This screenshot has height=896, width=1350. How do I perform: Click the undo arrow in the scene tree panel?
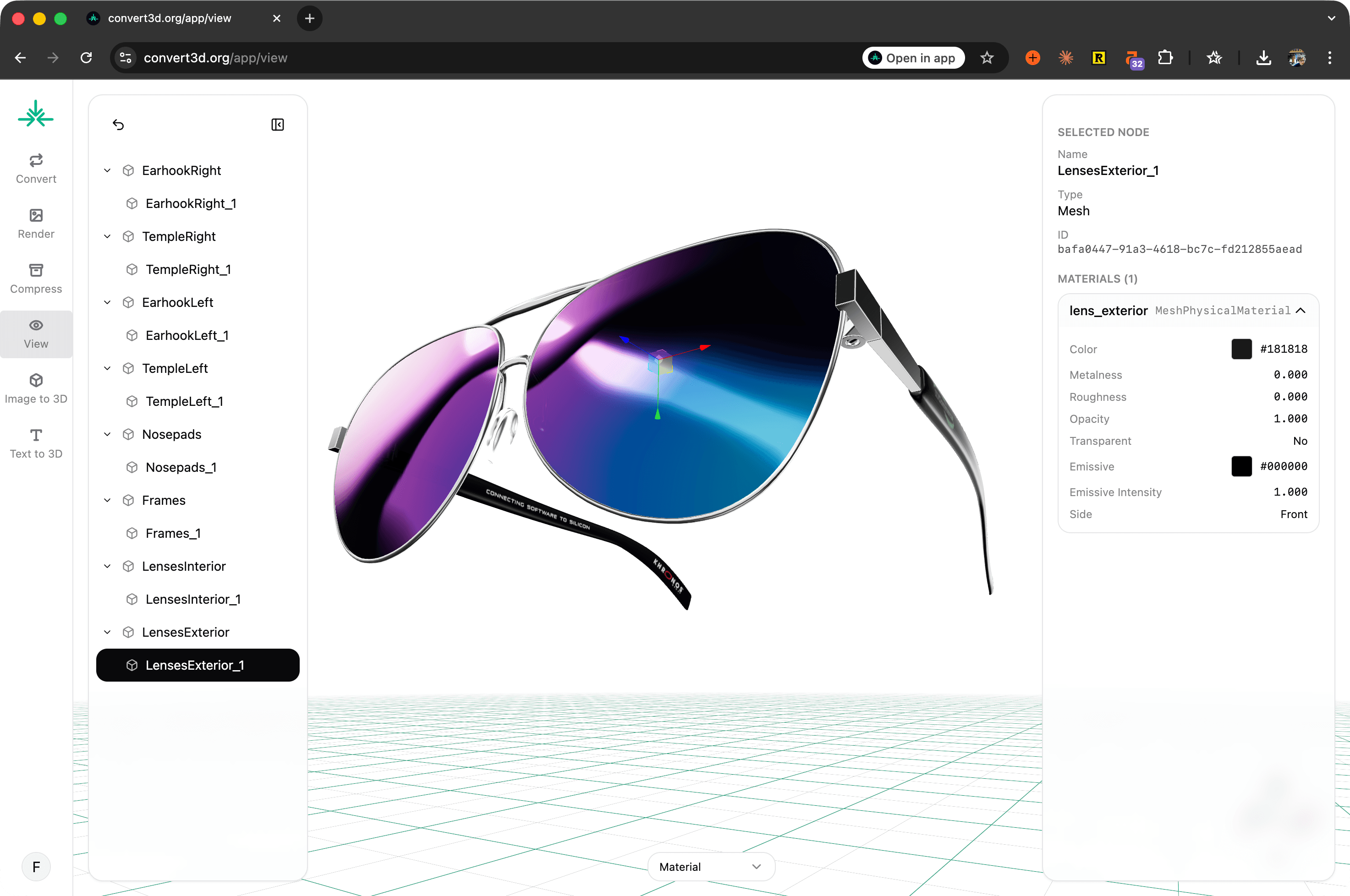[119, 125]
